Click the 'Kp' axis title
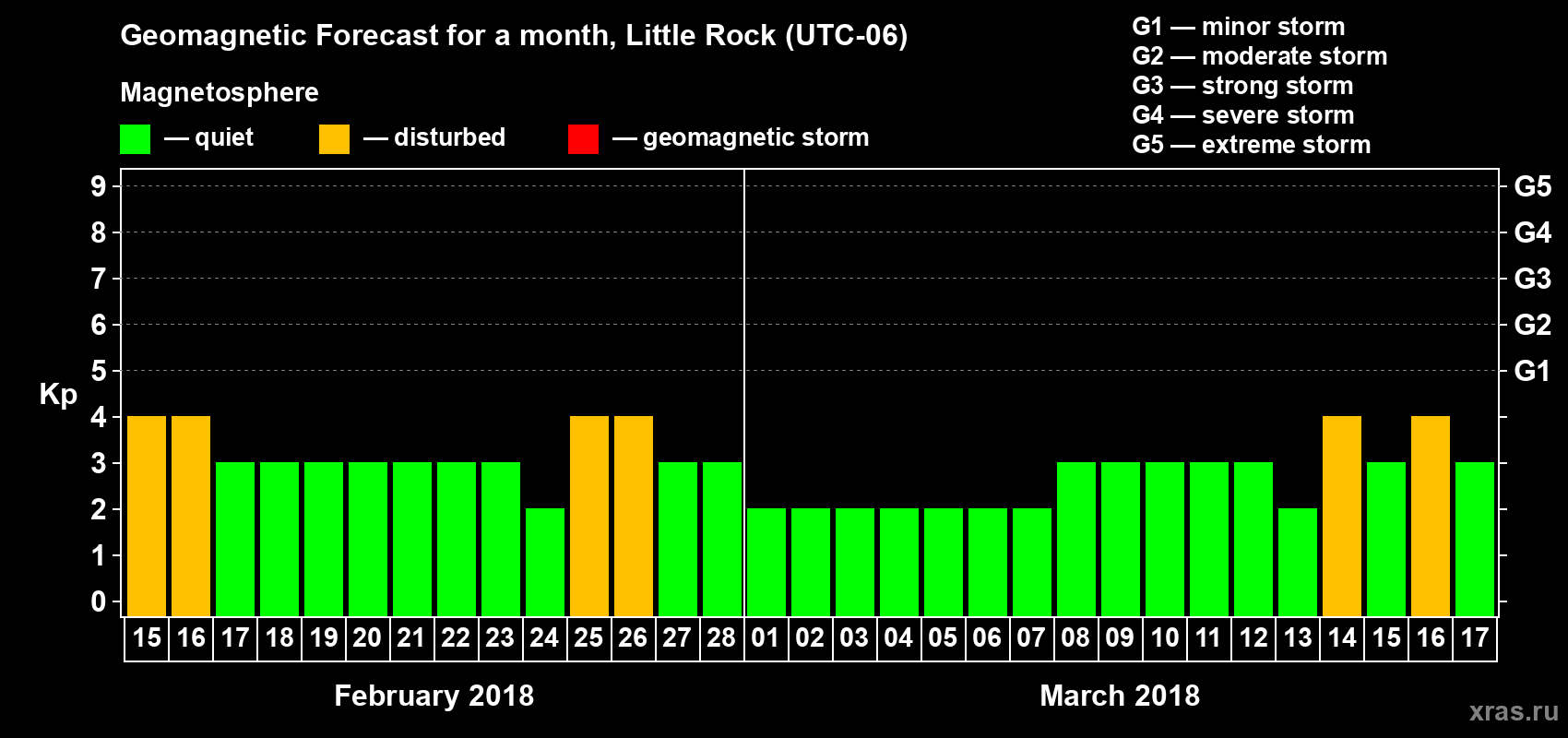 [58, 395]
